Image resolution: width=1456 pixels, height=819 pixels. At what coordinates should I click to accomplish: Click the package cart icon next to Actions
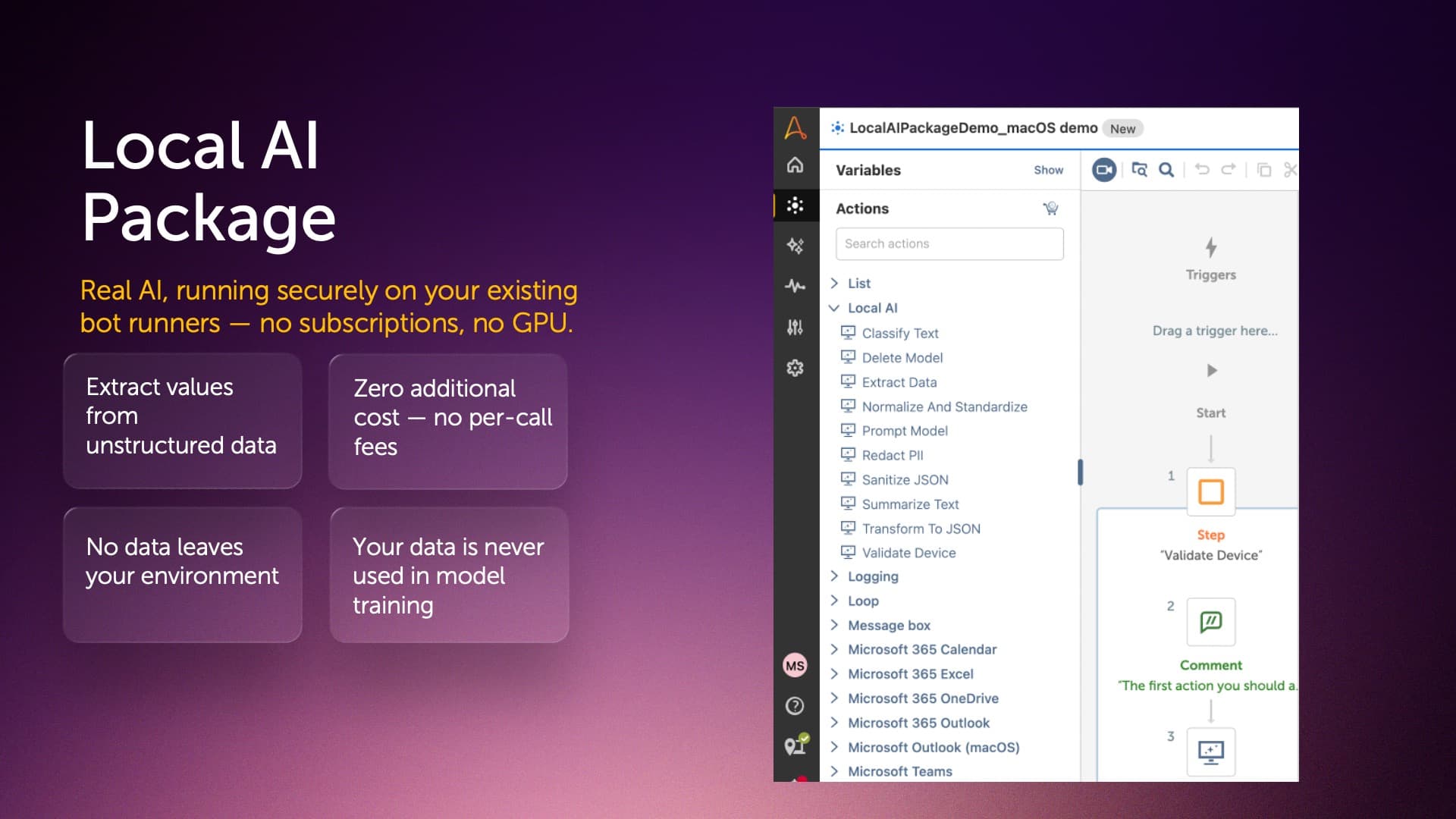click(x=1050, y=208)
